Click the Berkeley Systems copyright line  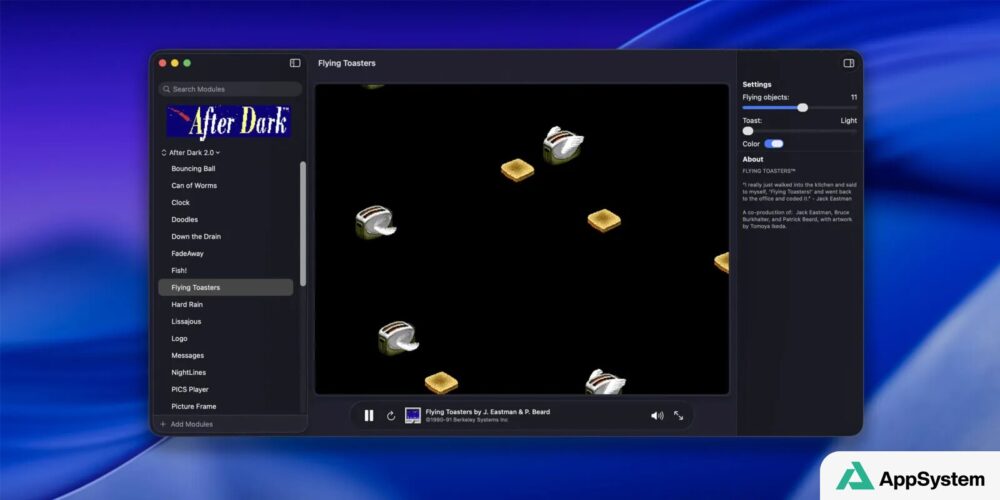click(x=467, y=420)
